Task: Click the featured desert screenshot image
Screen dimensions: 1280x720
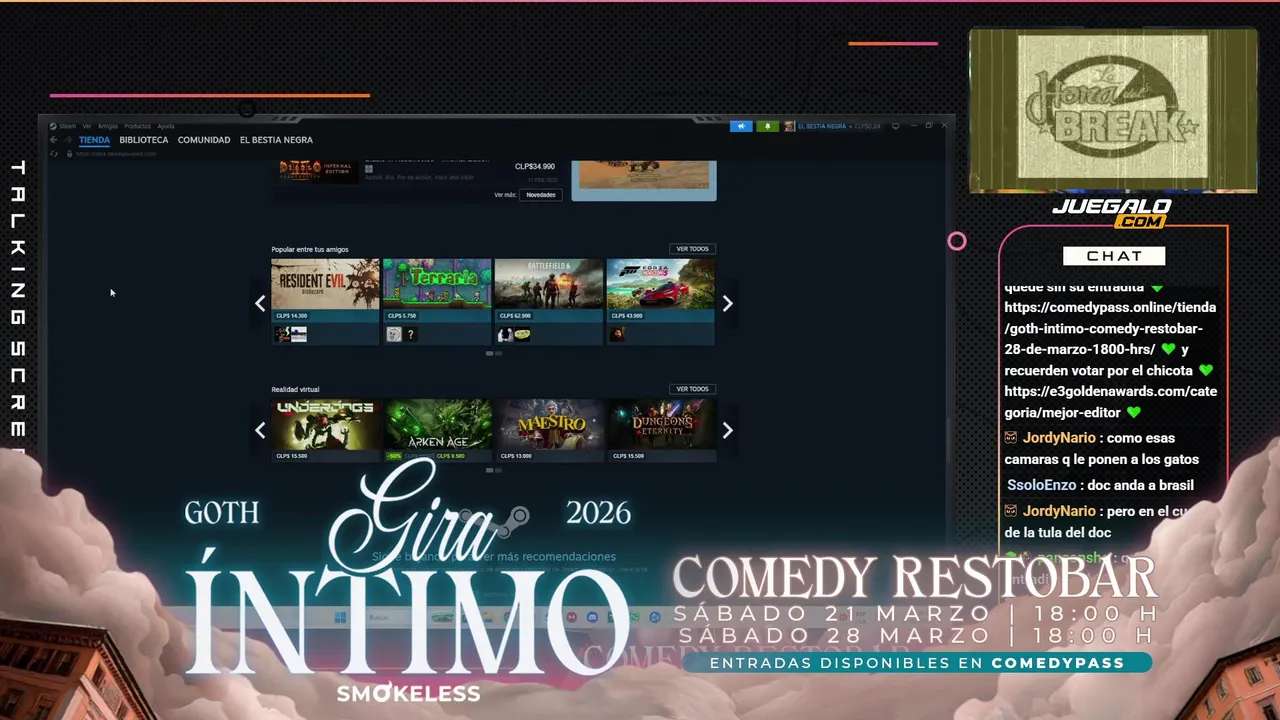Action: pos(644,174)
